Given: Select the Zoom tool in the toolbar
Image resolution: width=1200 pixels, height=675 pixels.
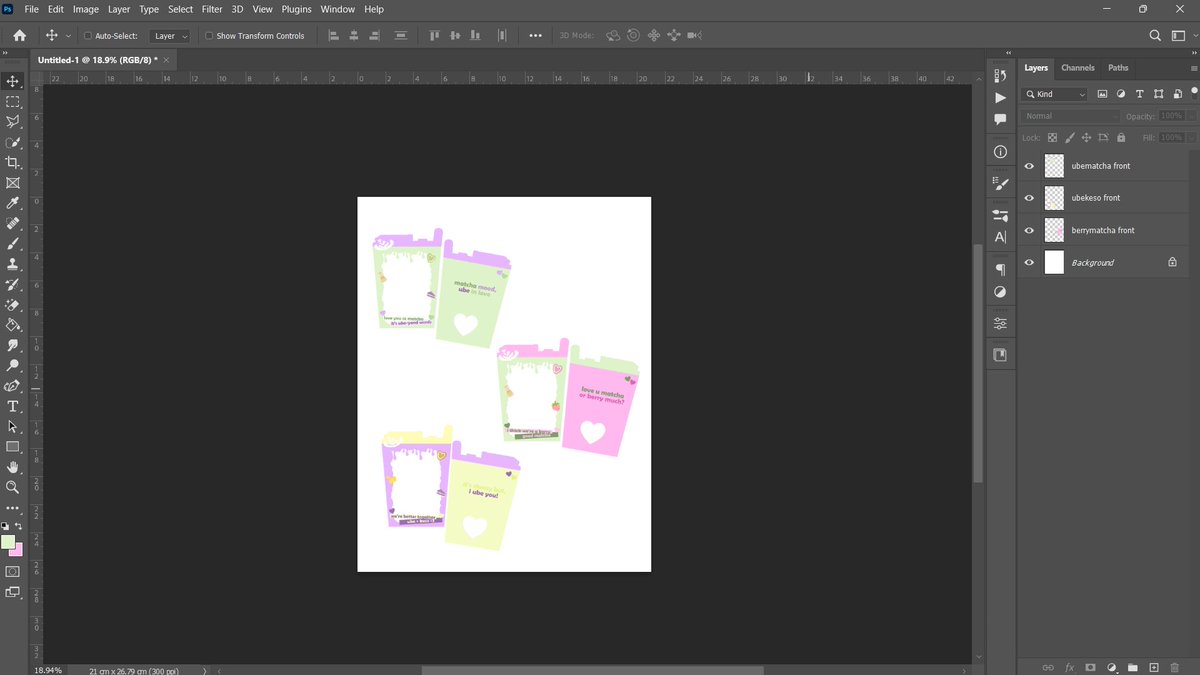Looking at the screenshot, I should coord(13,487).
